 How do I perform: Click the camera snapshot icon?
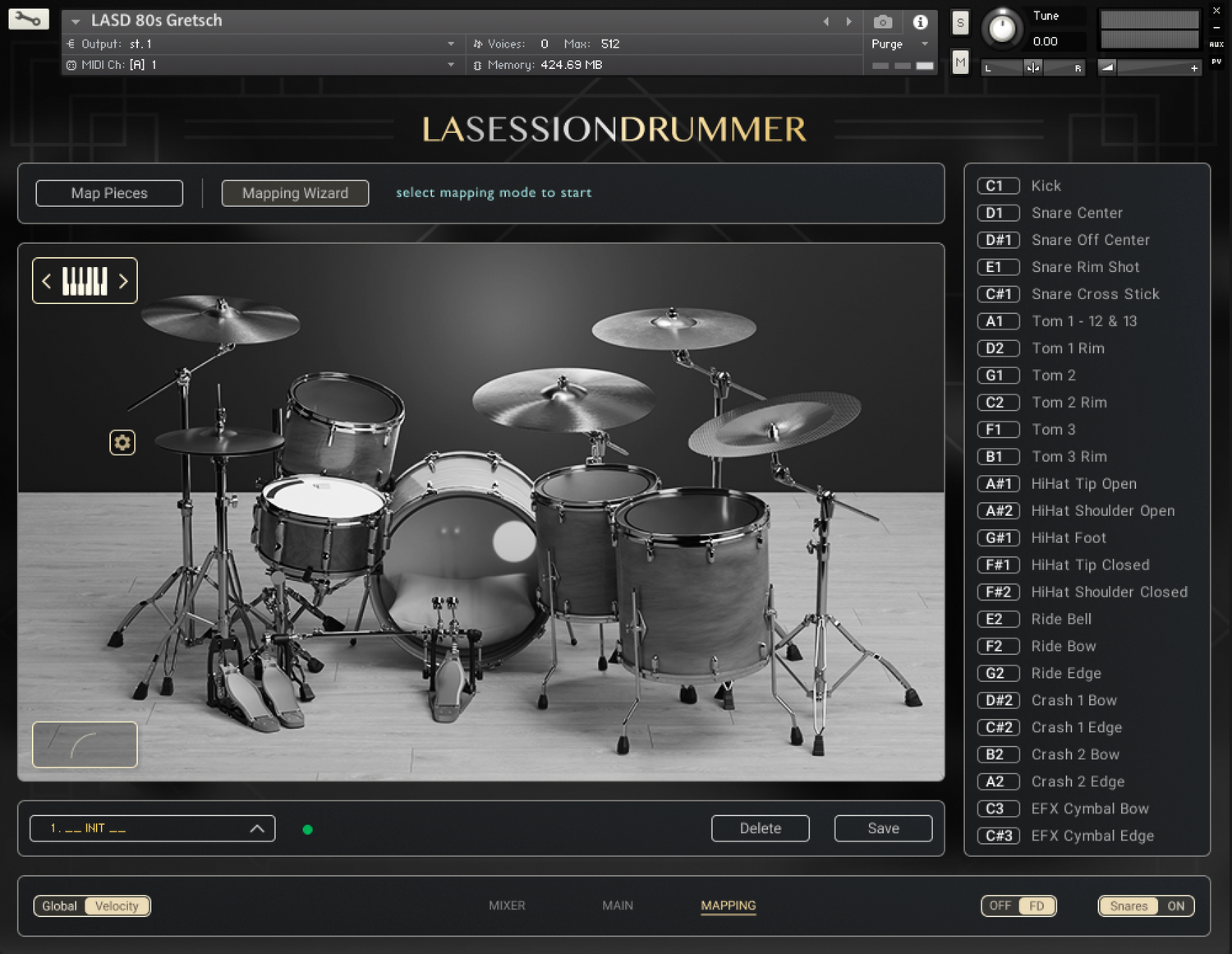pyautogui.click(x=883, y=22)
